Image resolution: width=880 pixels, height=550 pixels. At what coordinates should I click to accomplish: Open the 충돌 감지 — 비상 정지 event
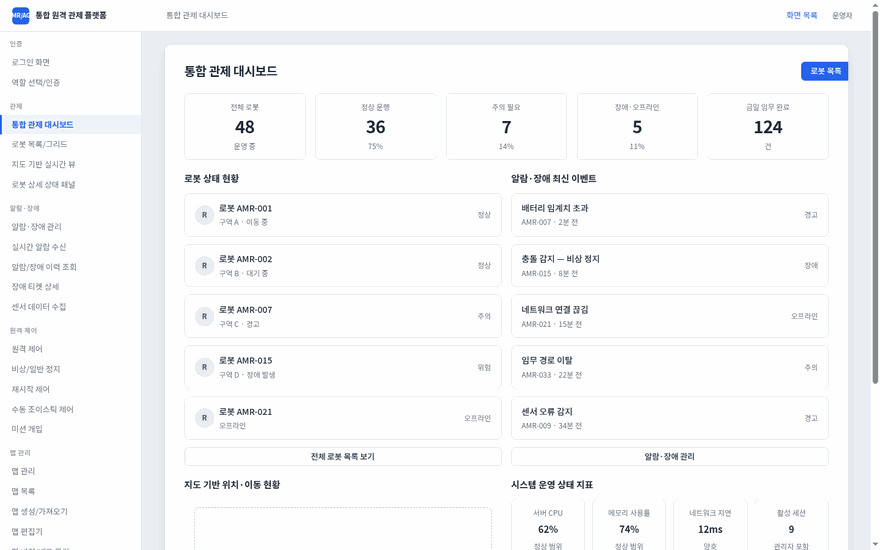tap(670, 265)
